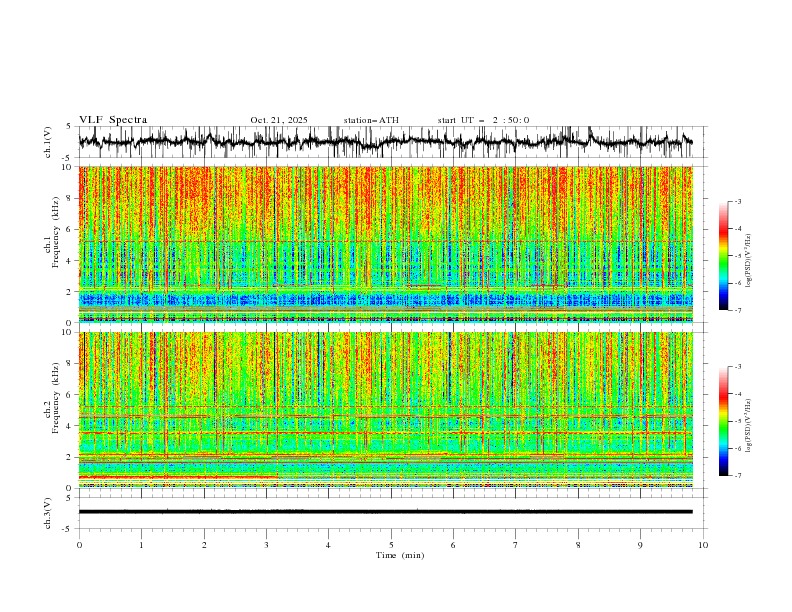Click the ch.2 "Frequency (kHz)" axis label
This screenshot has height=612, width=792.
55,398
